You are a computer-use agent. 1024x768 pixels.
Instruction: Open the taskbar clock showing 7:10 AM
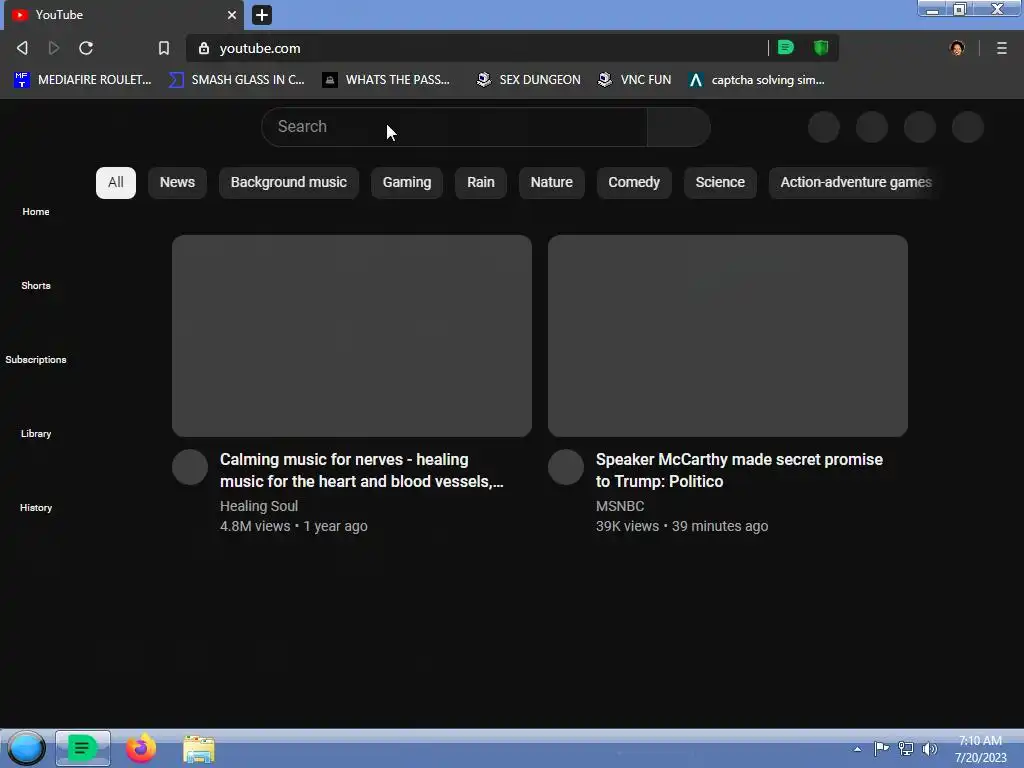pyautogui.click(x=980, y=749)
